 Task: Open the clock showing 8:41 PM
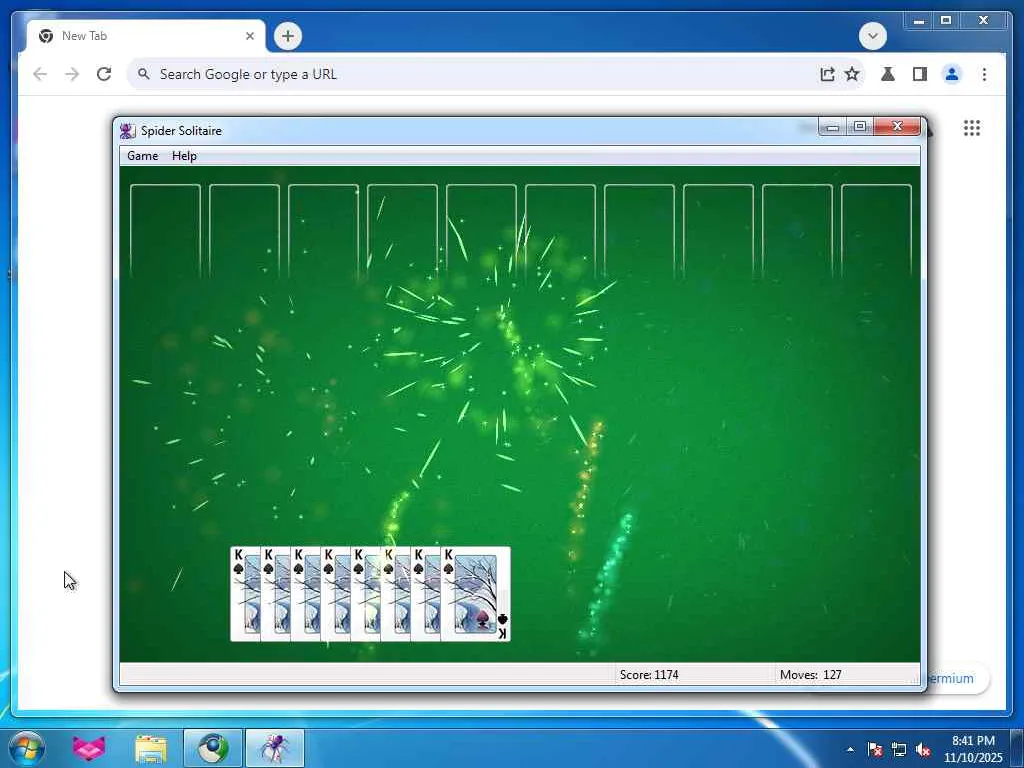pyautogui.click(x=973, y=749)
